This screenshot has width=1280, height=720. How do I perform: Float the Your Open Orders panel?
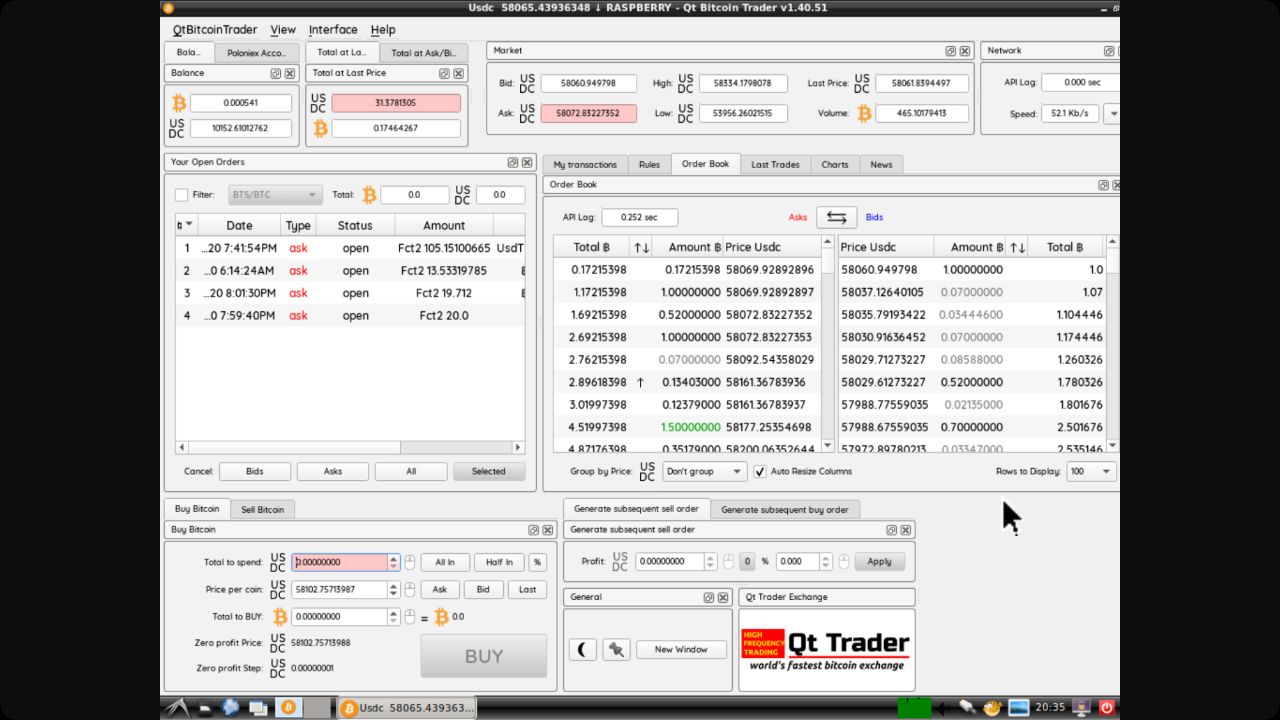(512, 162)
